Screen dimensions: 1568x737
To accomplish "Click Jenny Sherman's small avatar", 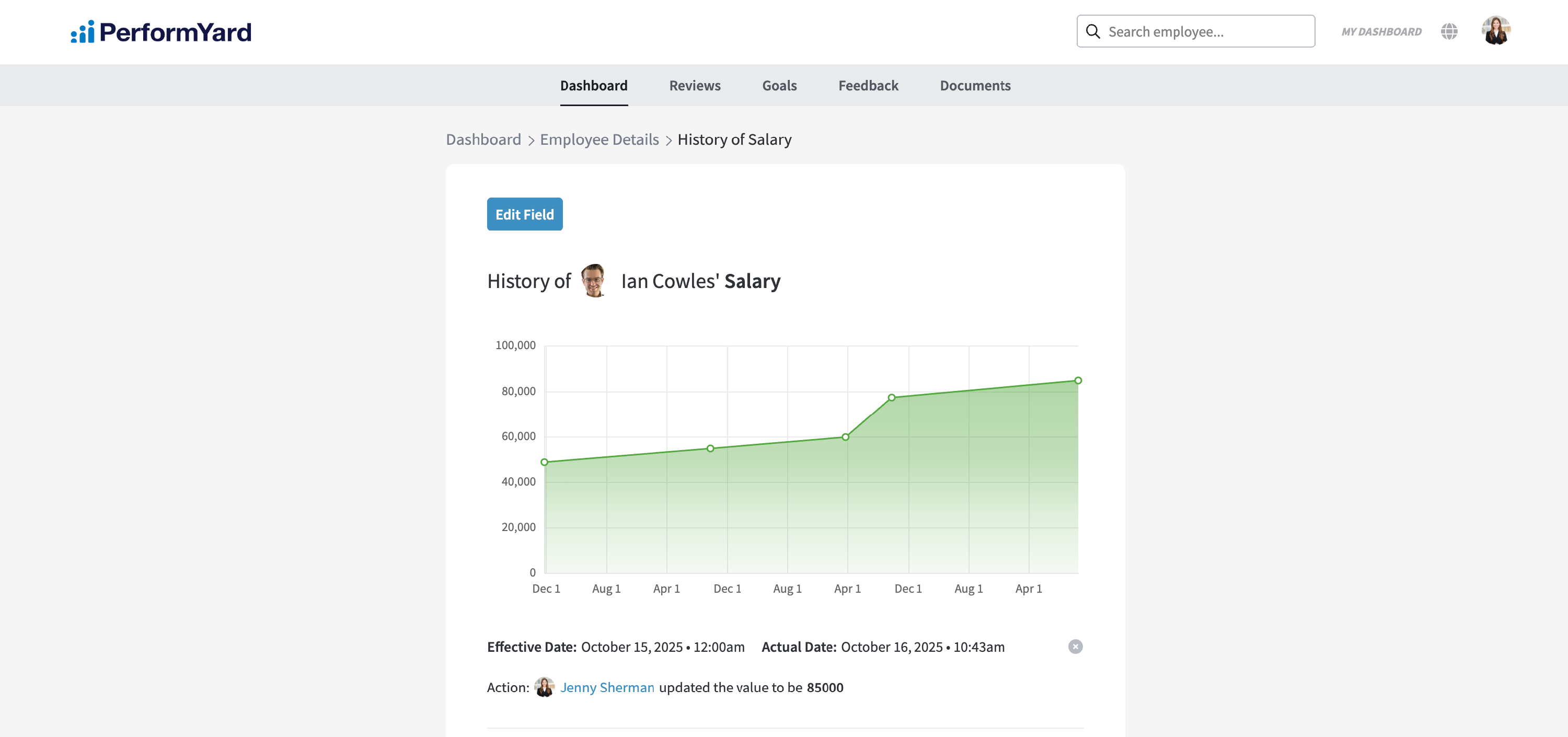I will coord(544,687).
